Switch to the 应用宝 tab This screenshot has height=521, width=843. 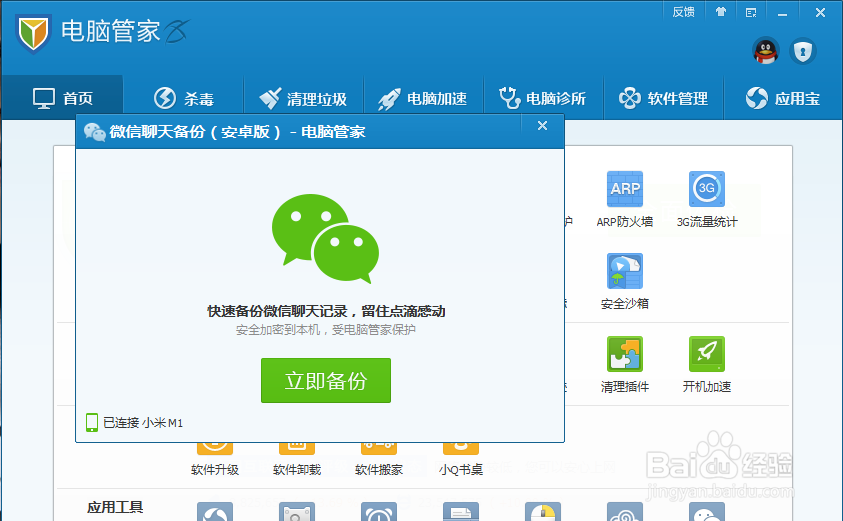click(783, 98)
